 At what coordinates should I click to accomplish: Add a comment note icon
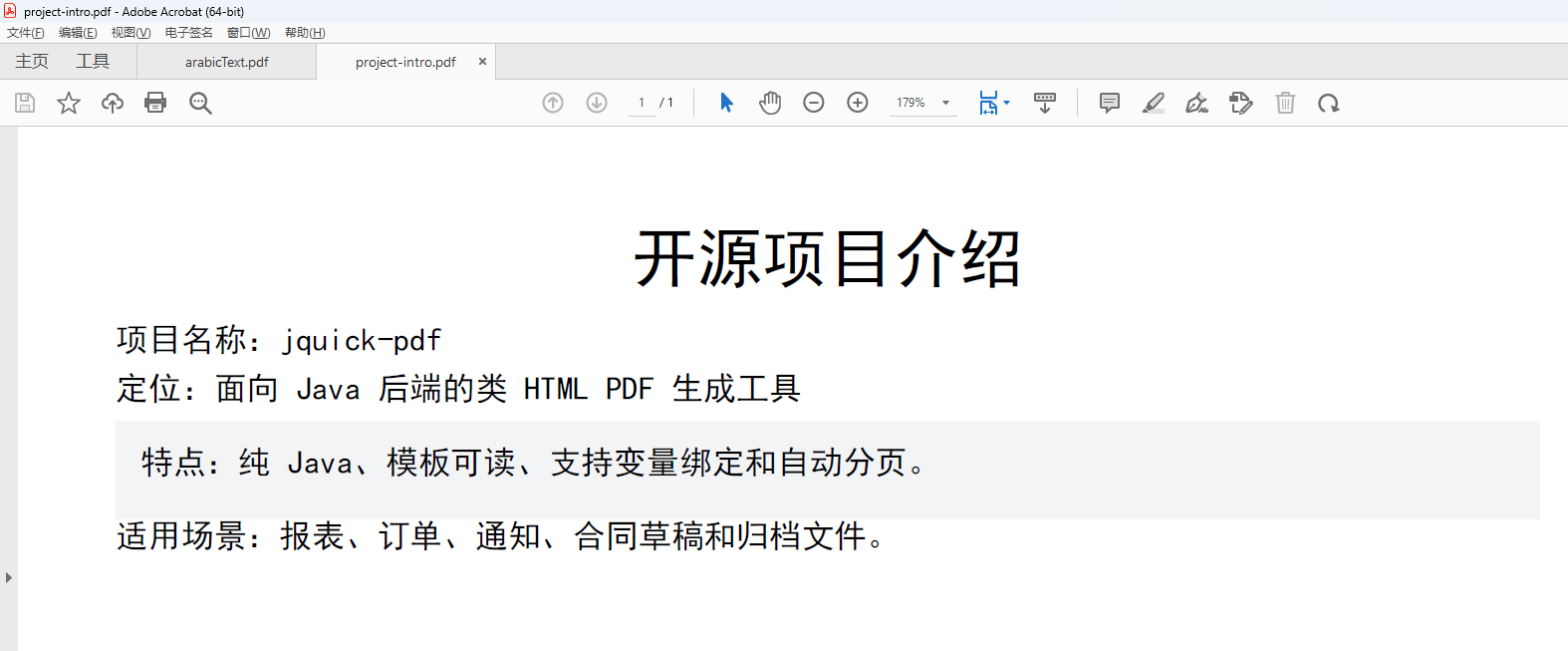[1110, 103]
